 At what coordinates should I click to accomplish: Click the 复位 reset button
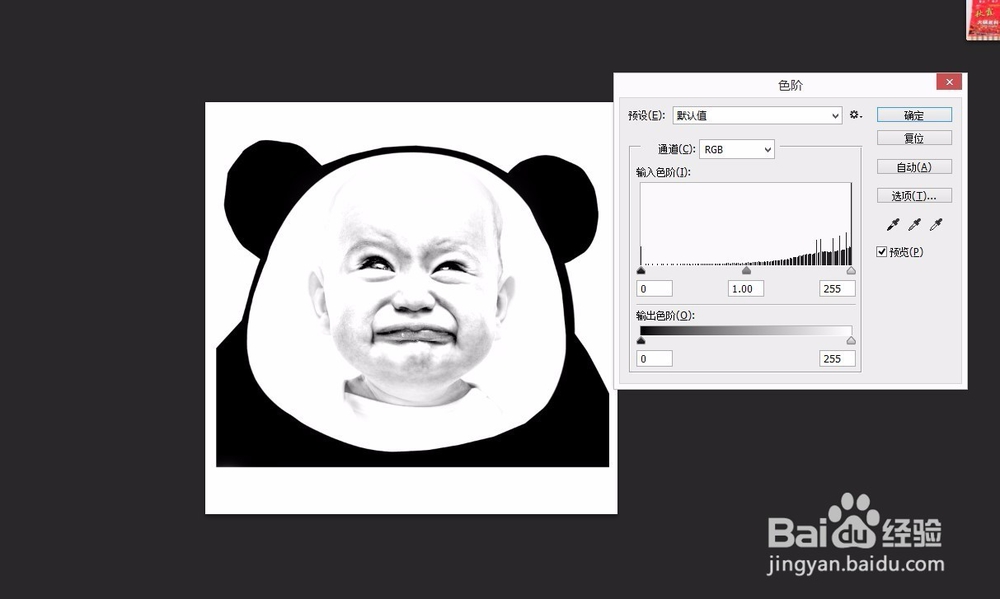pos(914,138)
